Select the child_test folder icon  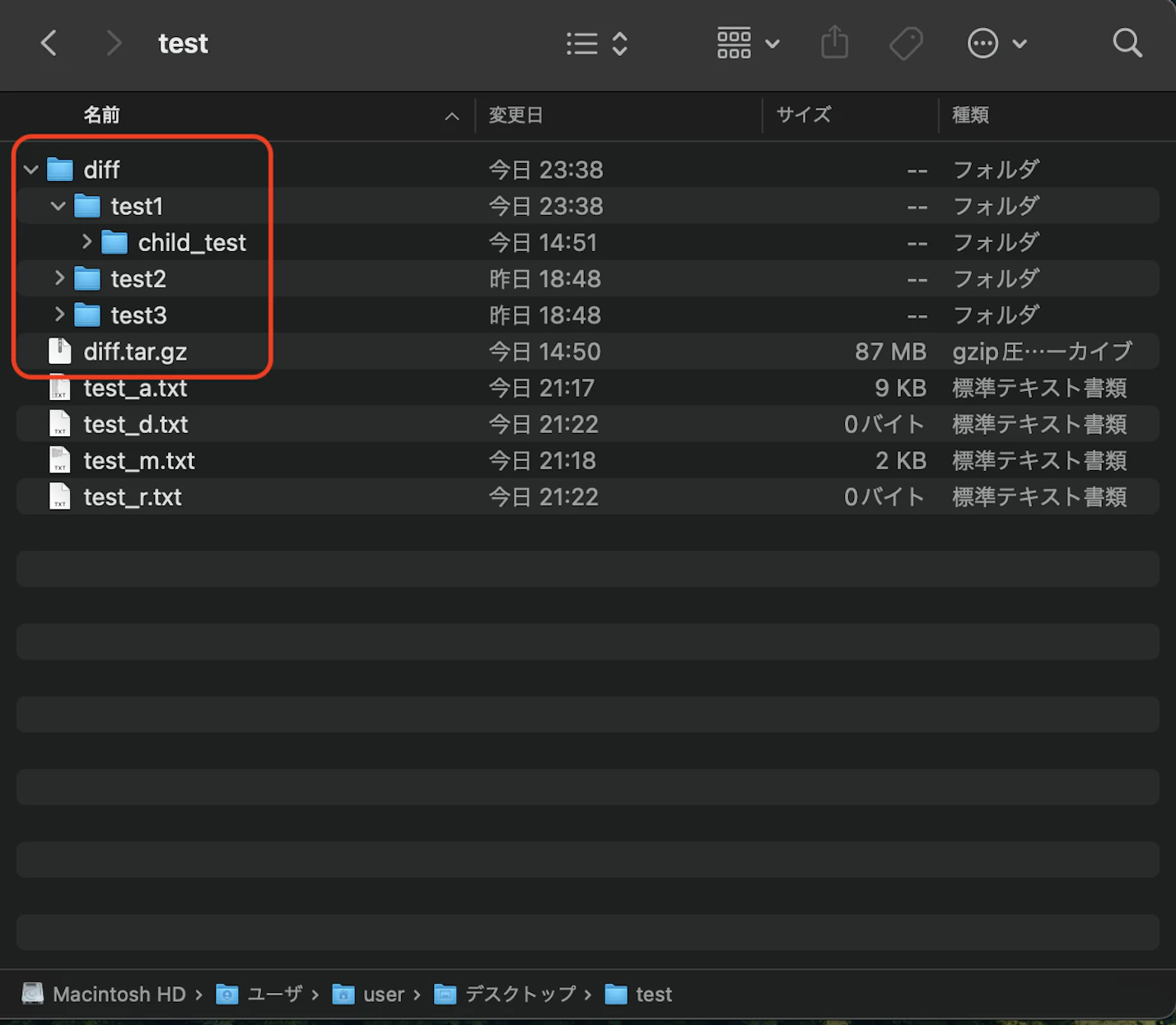pos(114,242)
